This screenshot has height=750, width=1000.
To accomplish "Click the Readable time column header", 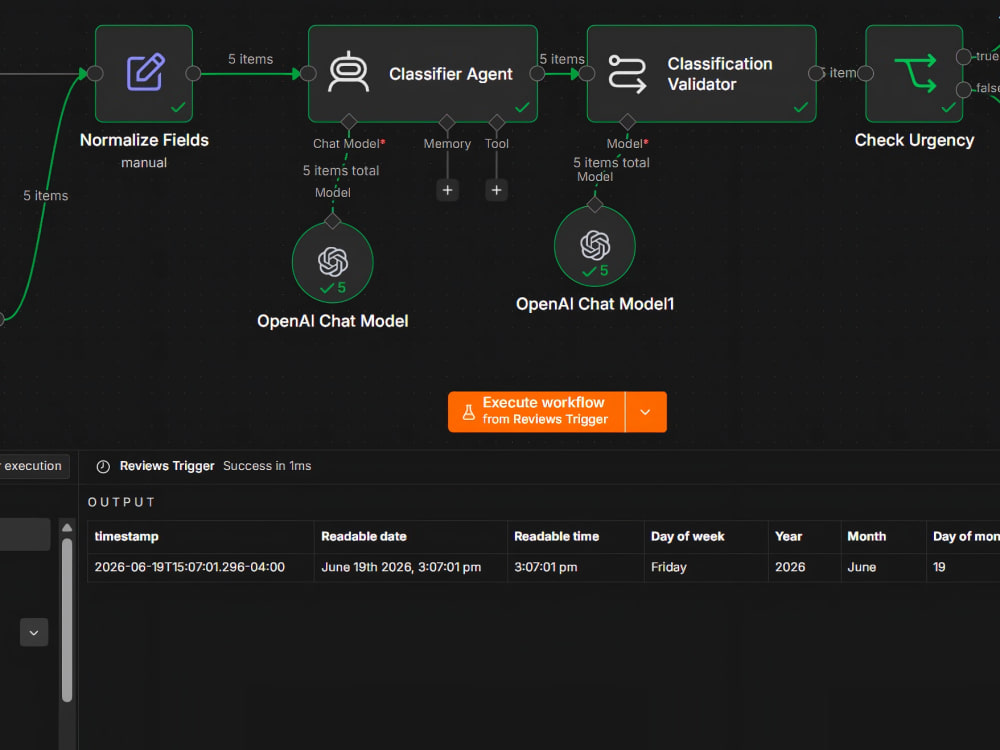I will pyautogui.click(x=576, y=537).
